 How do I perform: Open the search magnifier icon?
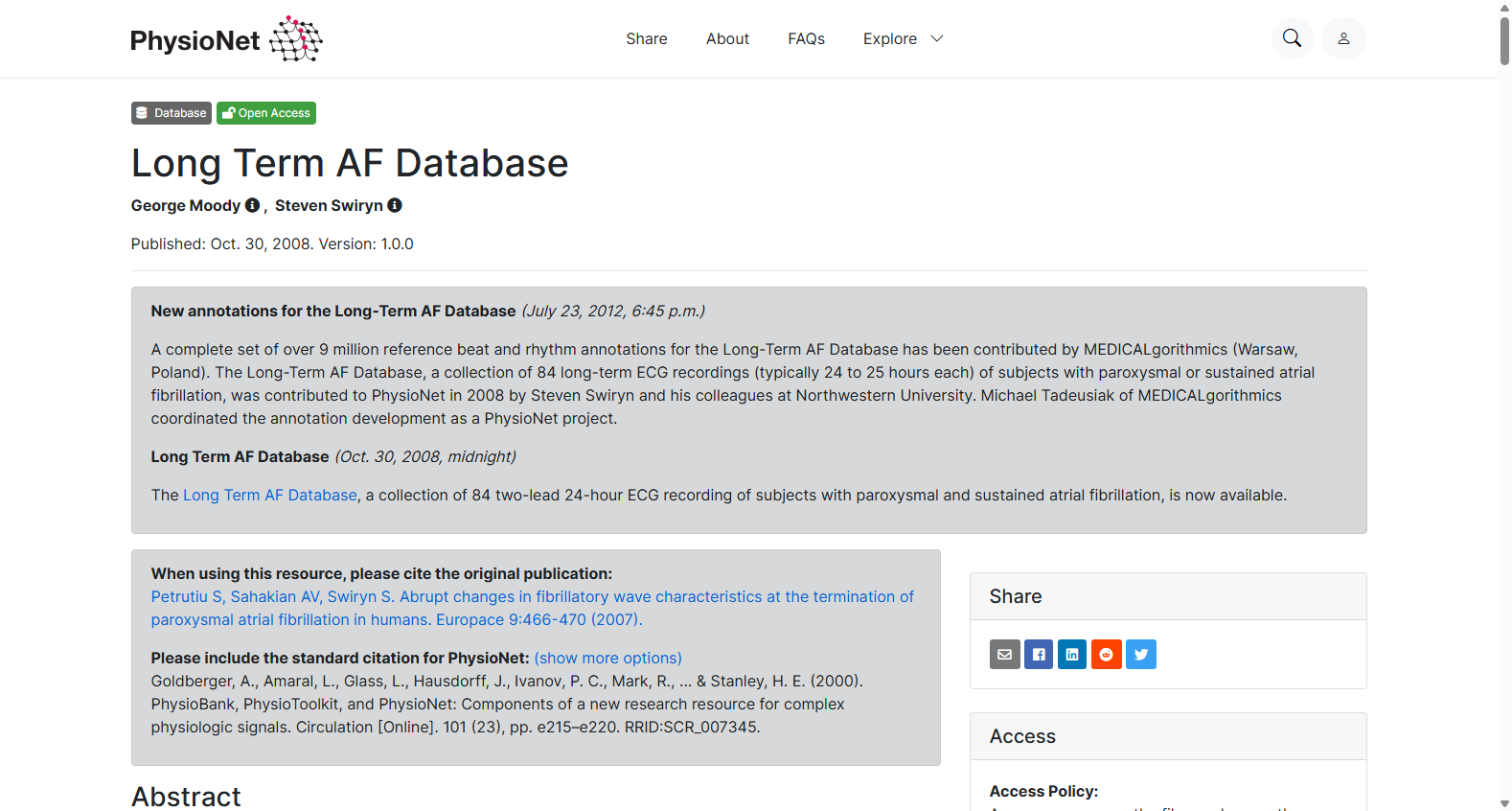pos(1292,38)
